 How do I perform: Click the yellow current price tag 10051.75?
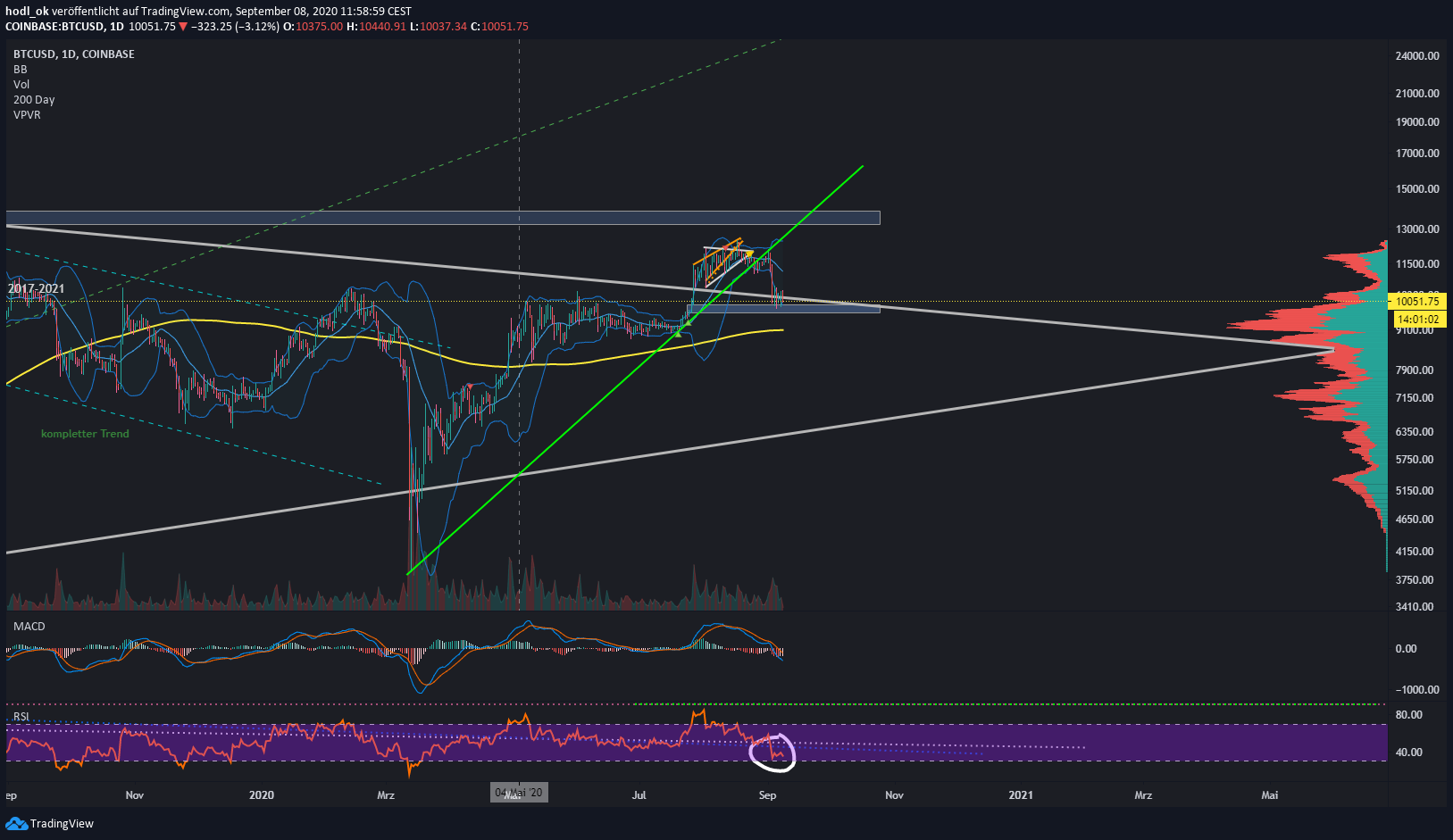click(x=1417, y=302)
